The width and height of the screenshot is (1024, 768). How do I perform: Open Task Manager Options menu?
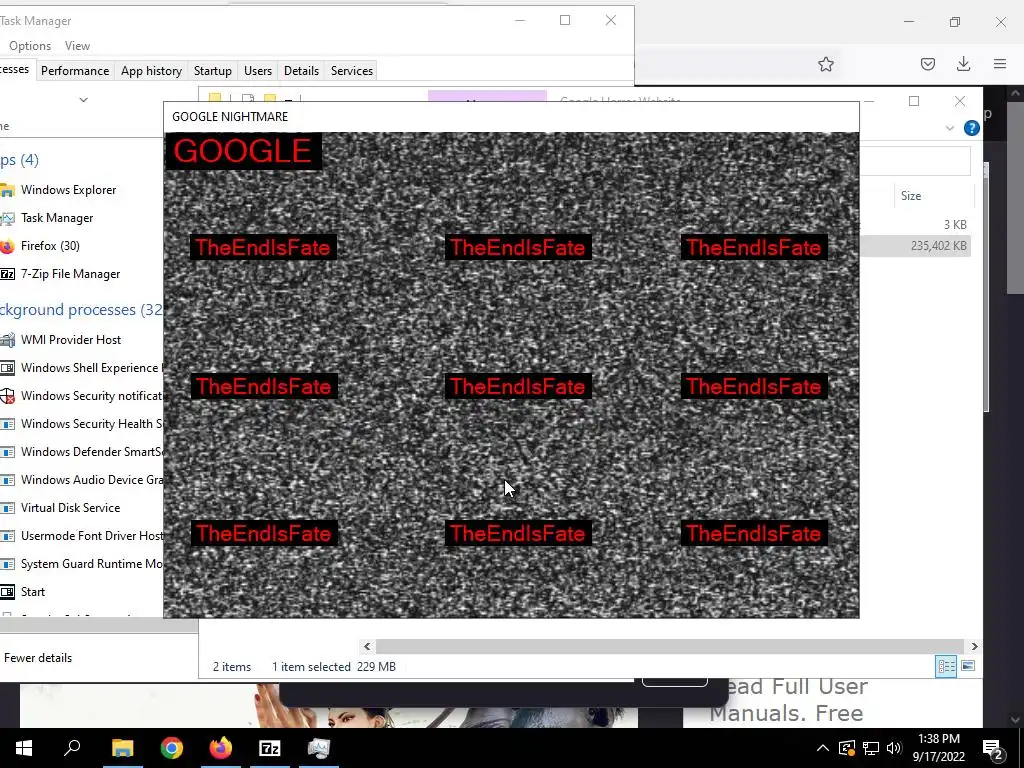[x=30, y=46]
